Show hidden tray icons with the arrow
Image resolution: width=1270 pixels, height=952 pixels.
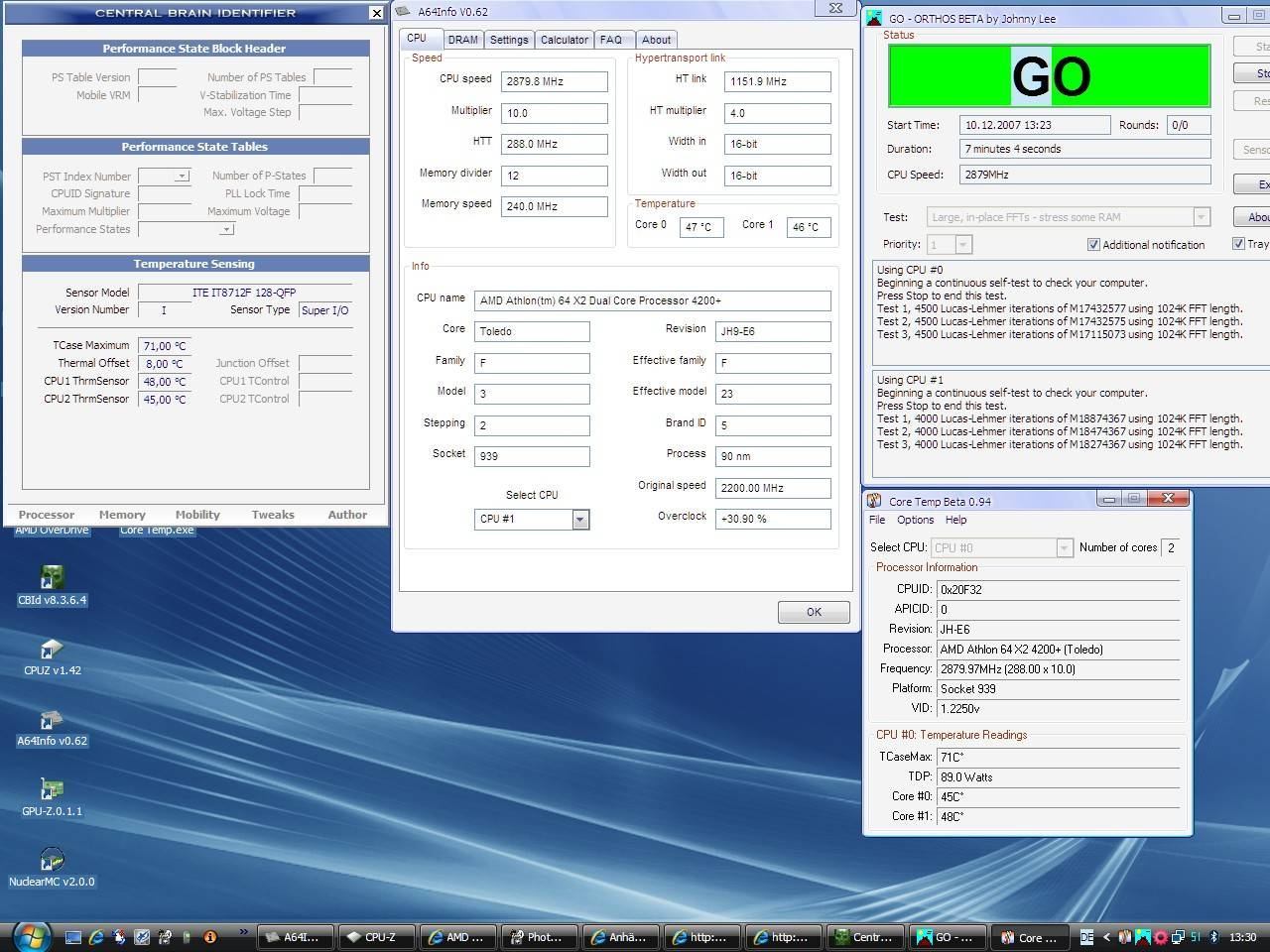pos(1106,937)
